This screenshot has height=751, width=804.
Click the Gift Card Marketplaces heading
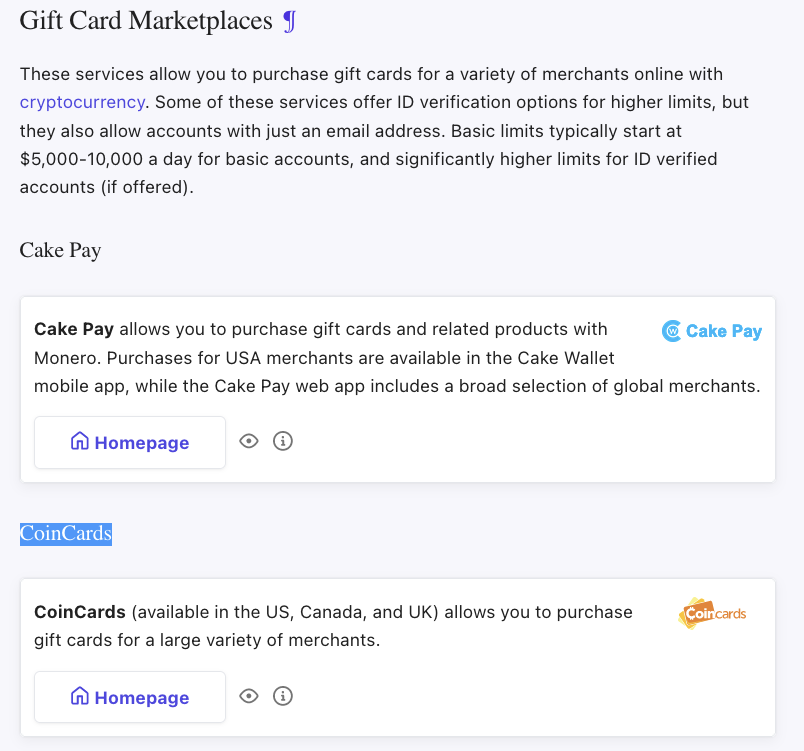146,21
